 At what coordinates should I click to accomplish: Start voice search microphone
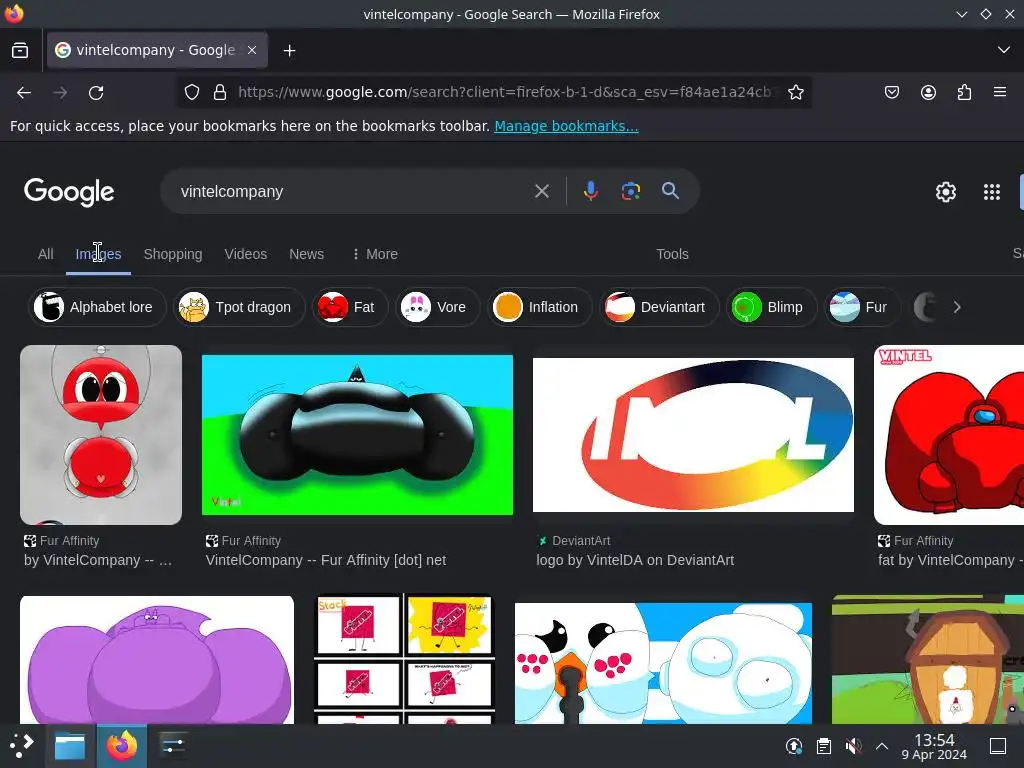click(x=590, y=191)
